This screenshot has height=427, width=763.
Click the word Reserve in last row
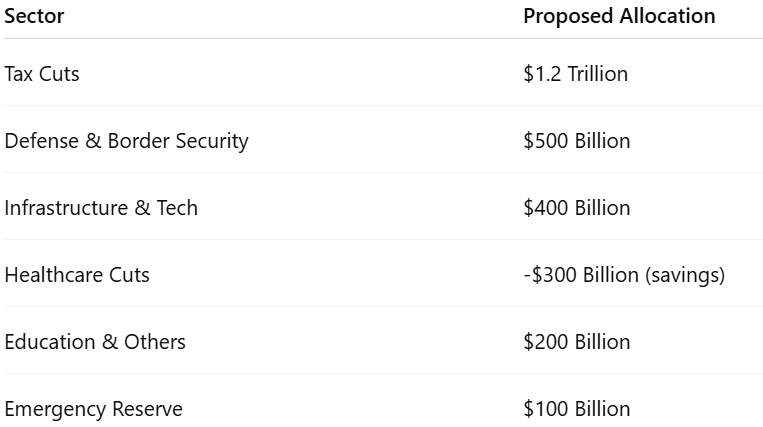147,409
